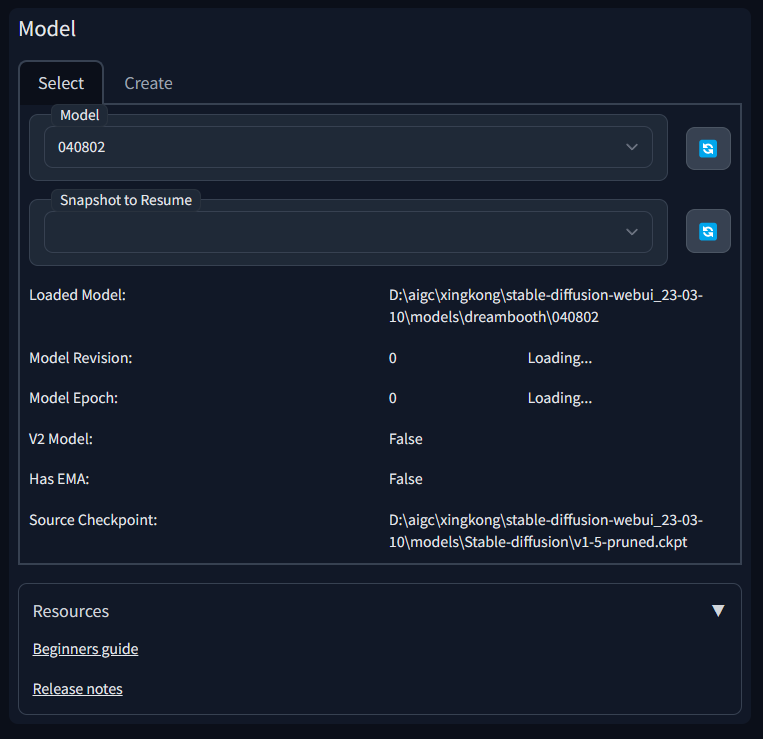763x739 pixels.
Task: Click the Loading text next to Model Epoch
Action: coord(559,398)
